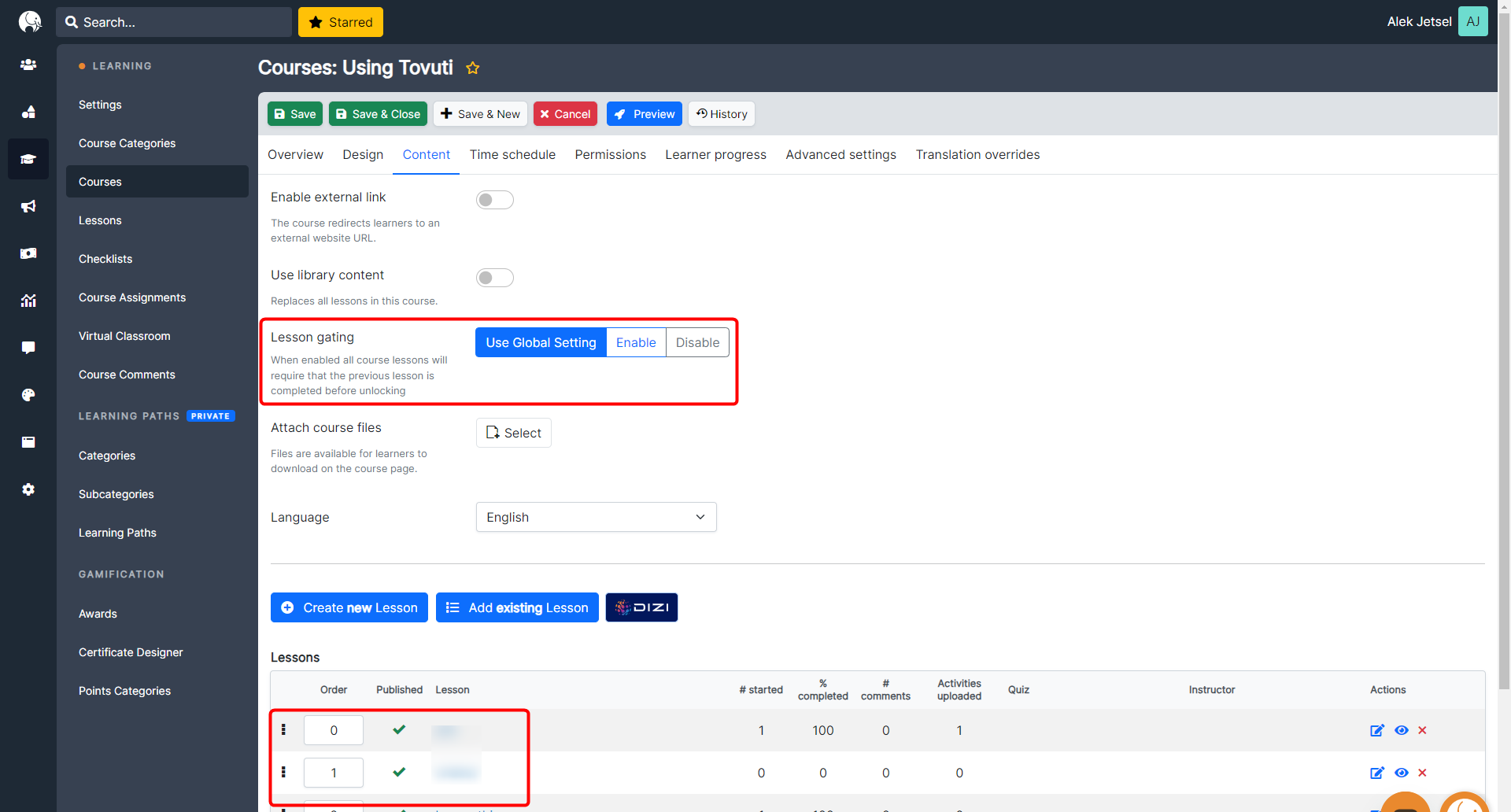This screenshot has height=812, width=1511.
Task: Open the users icon in left rail
Action: 28,65
